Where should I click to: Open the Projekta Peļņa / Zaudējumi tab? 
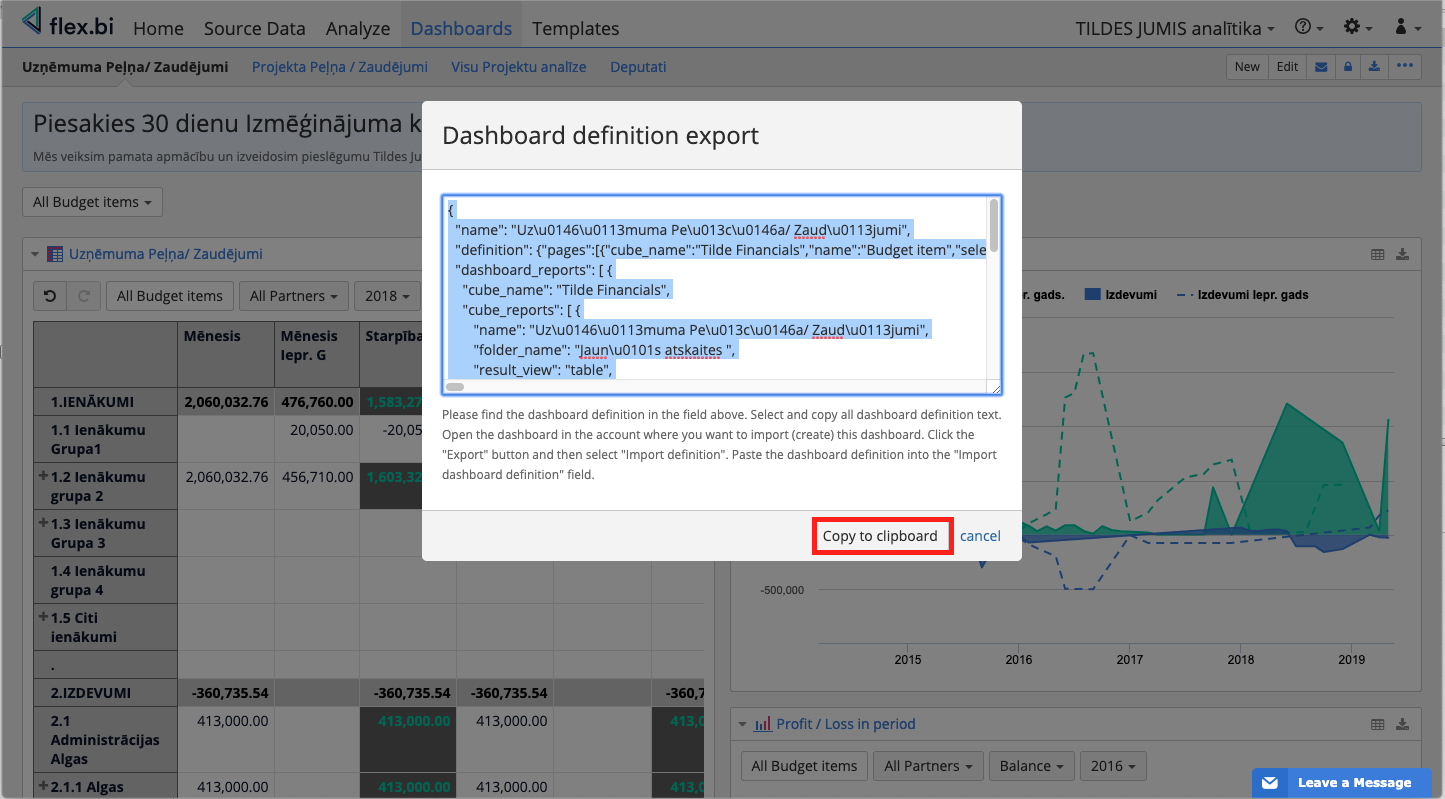[x=339, y=67]
